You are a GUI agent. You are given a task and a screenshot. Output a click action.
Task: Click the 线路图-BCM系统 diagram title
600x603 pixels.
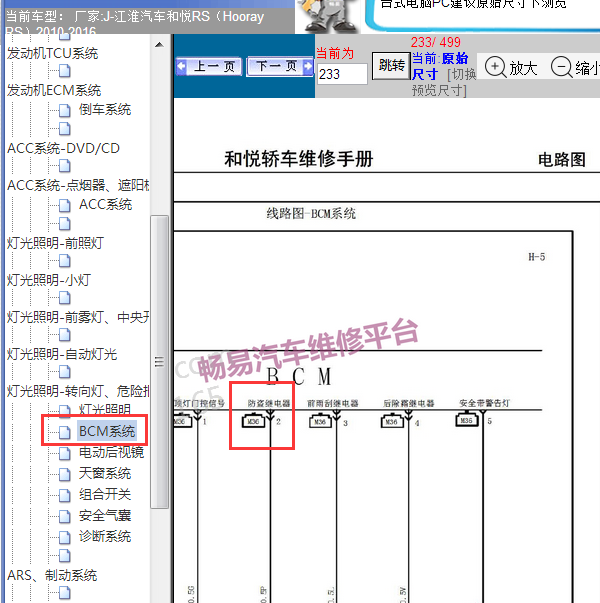311,213
